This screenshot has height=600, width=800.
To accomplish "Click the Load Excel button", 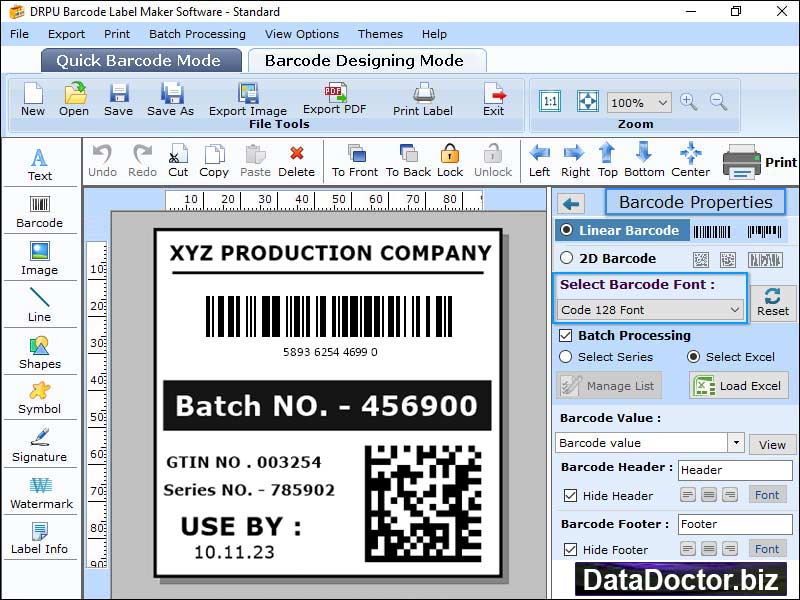I will [x=738, y=386].
